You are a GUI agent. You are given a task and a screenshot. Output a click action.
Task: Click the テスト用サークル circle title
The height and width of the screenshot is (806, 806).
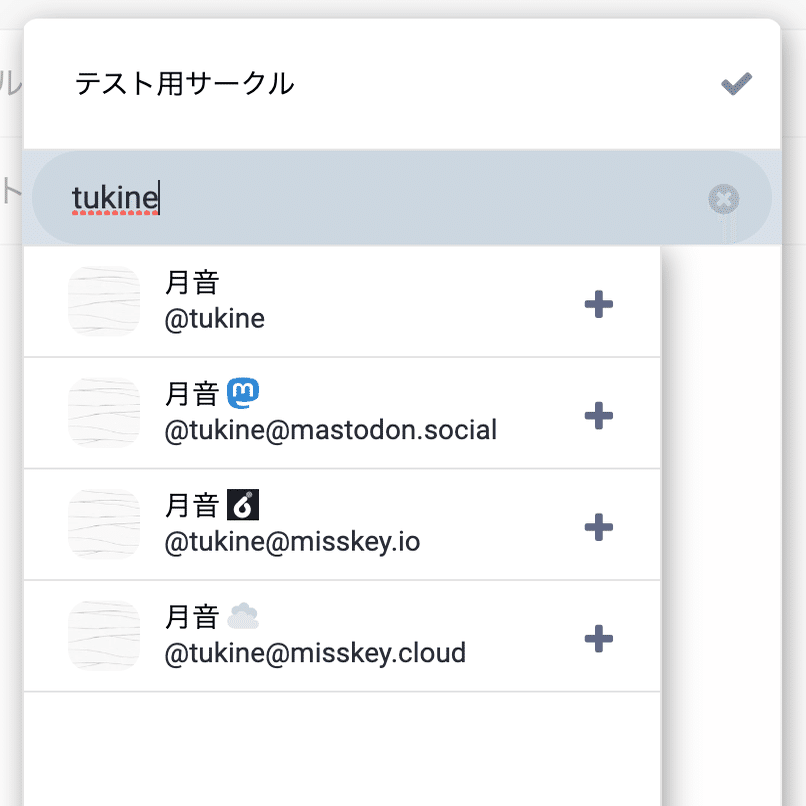point(185,84)
